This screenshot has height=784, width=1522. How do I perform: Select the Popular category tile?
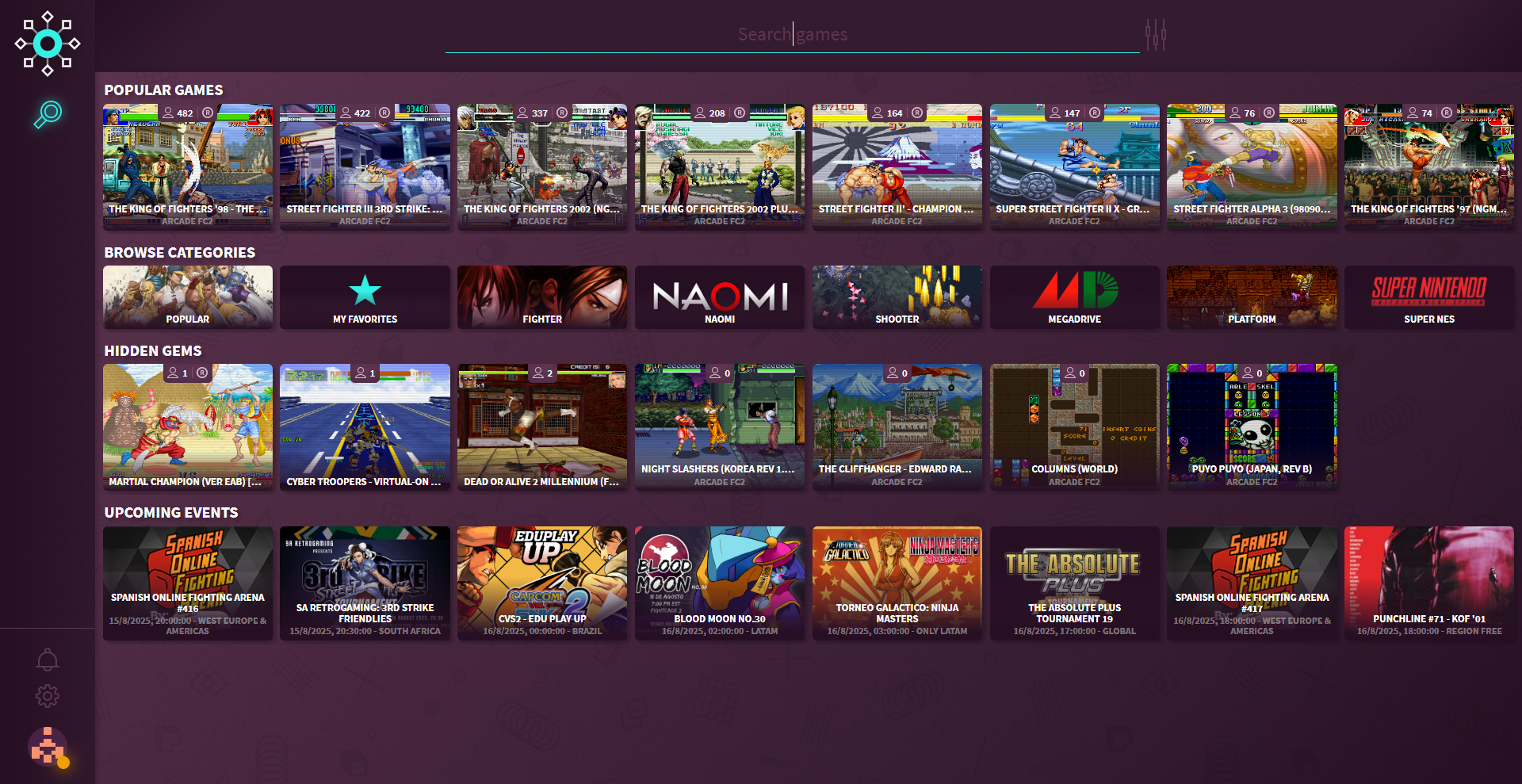[188, 297]
